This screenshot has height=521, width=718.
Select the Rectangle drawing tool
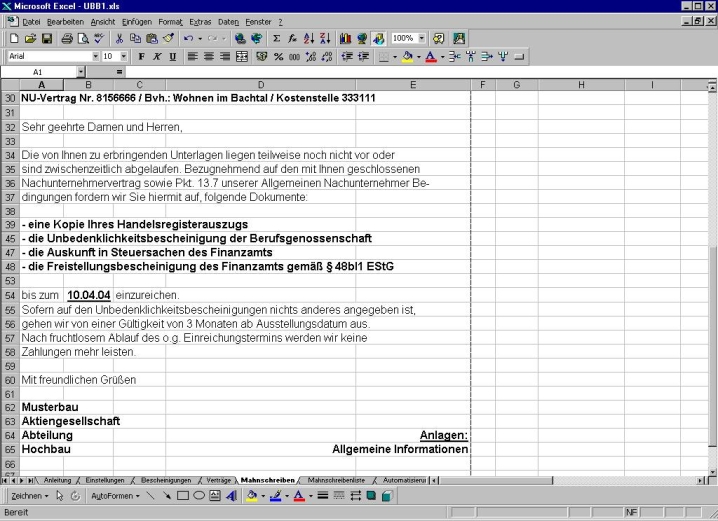[183, 495]
